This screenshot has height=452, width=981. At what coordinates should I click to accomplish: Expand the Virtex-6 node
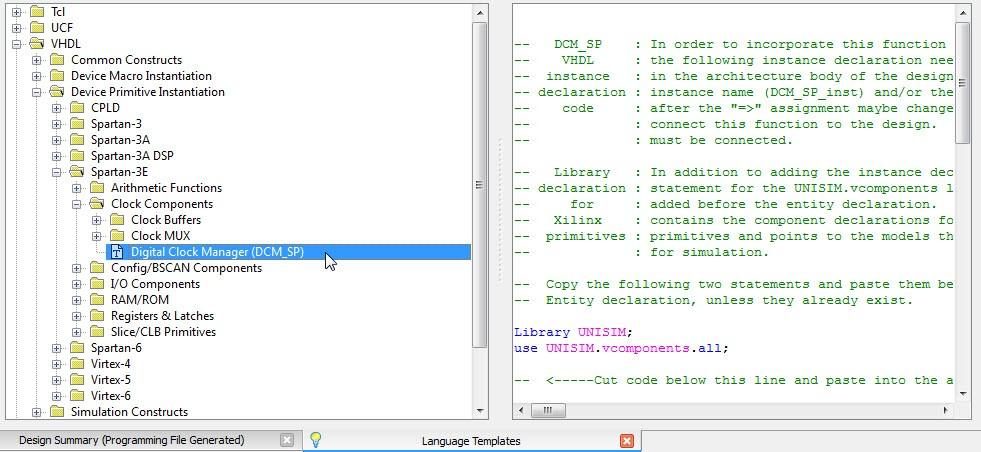[56, 396]
